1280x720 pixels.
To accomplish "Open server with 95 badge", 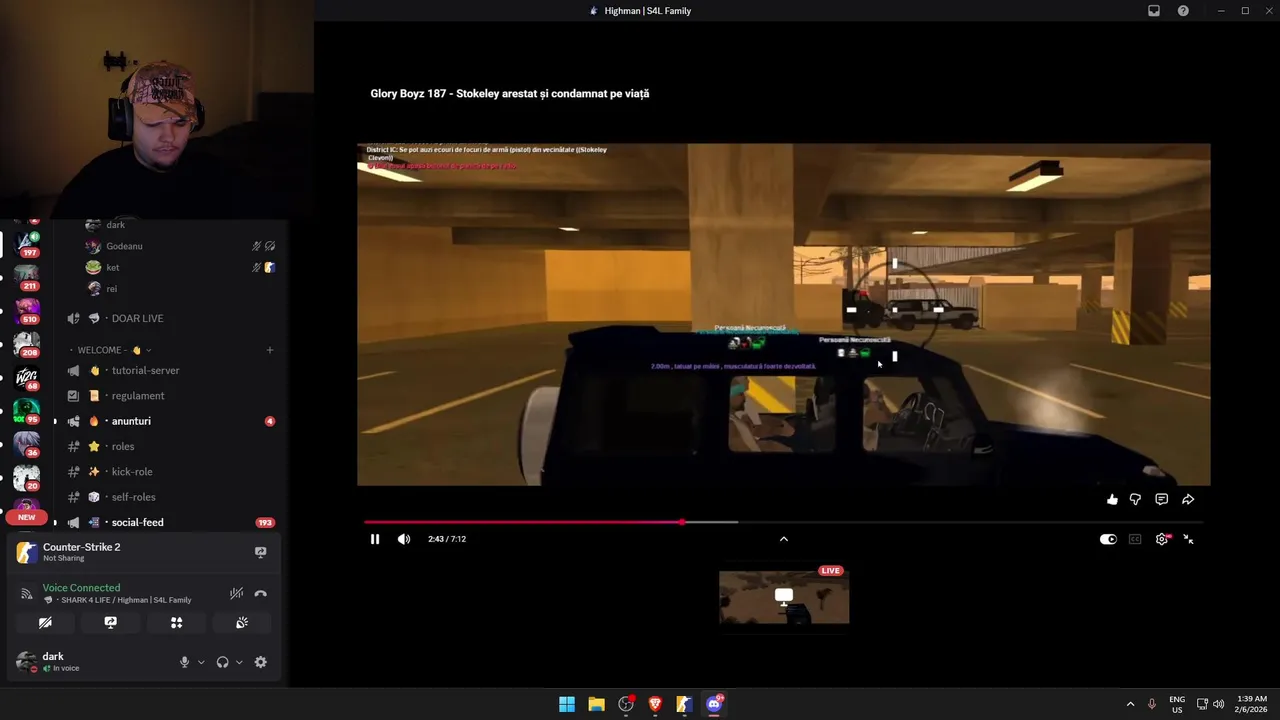I will pos(27,410).
